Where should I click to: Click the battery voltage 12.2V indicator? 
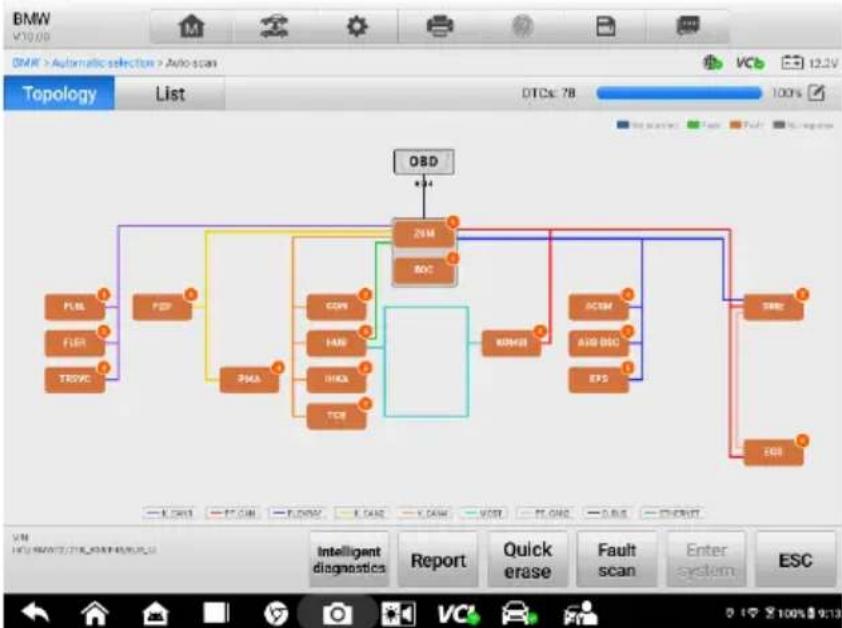809,63
